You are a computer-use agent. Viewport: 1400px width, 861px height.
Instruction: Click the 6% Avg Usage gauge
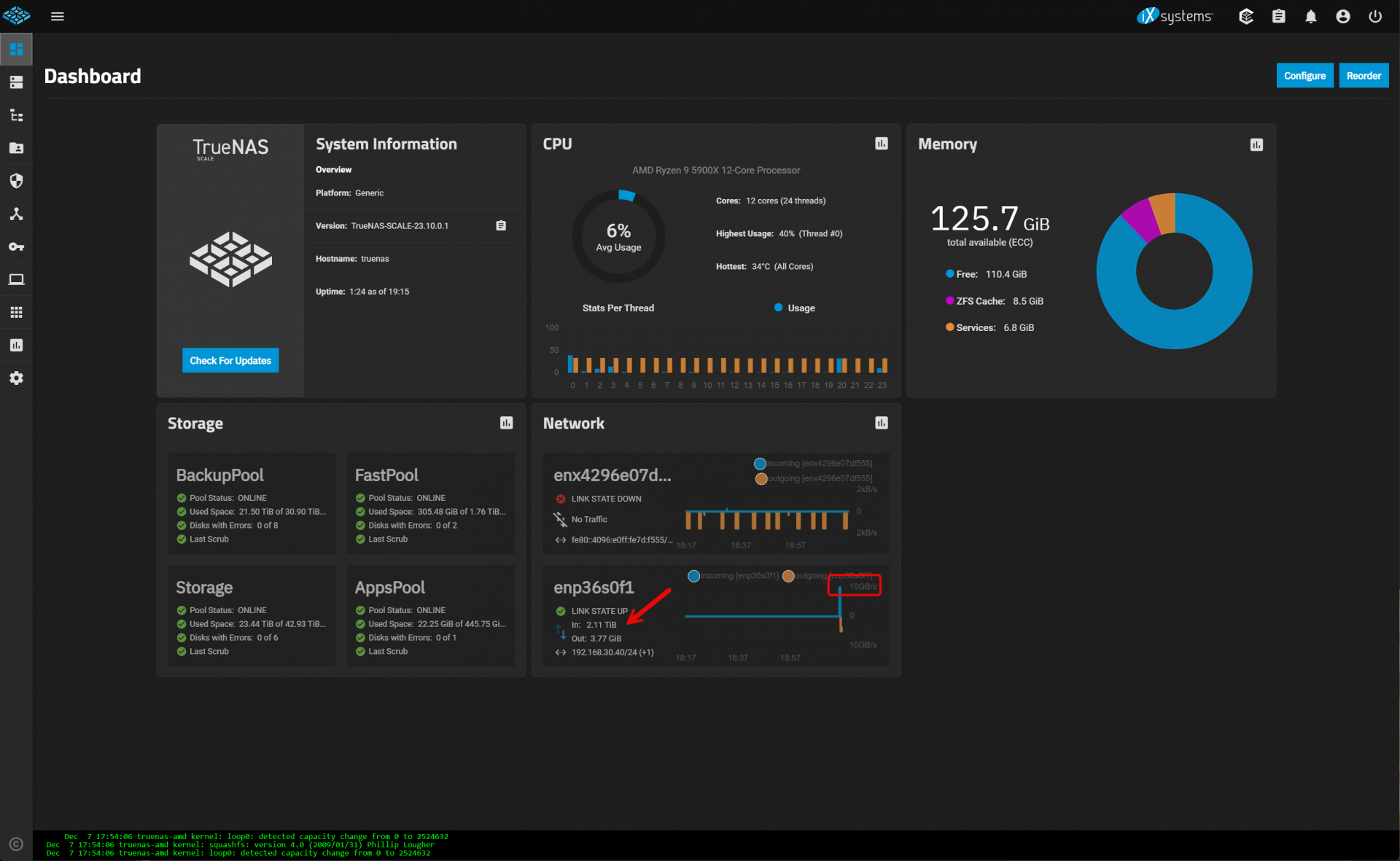click(618, 236)
